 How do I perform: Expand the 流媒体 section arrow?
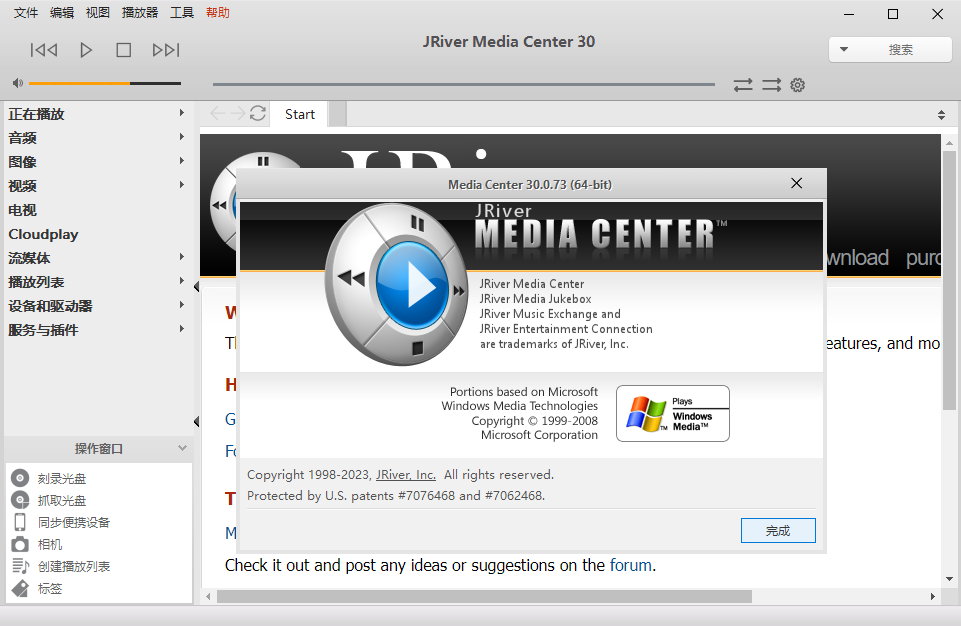181,257
